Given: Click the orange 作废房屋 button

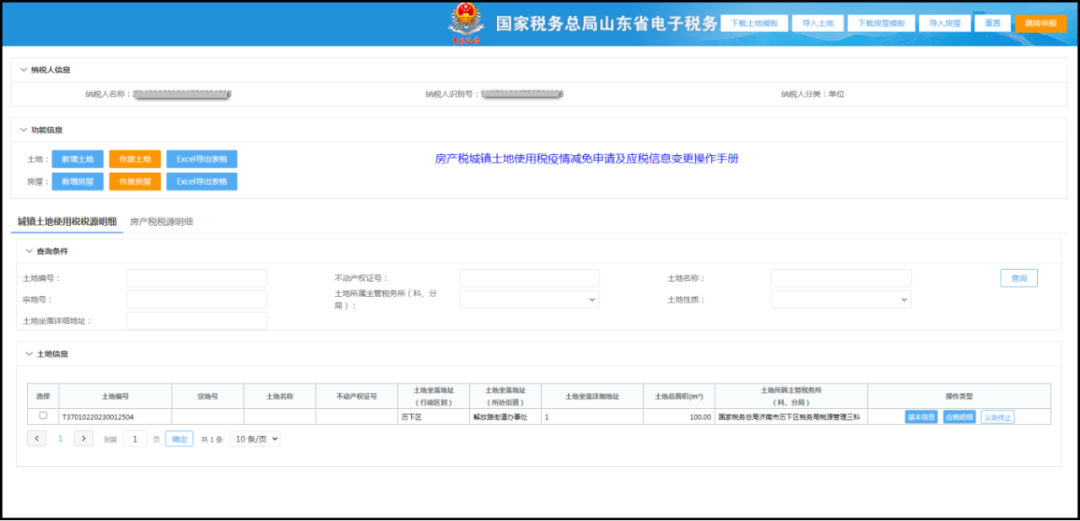Looking at the screenshot, I should [x=134, y=182].
